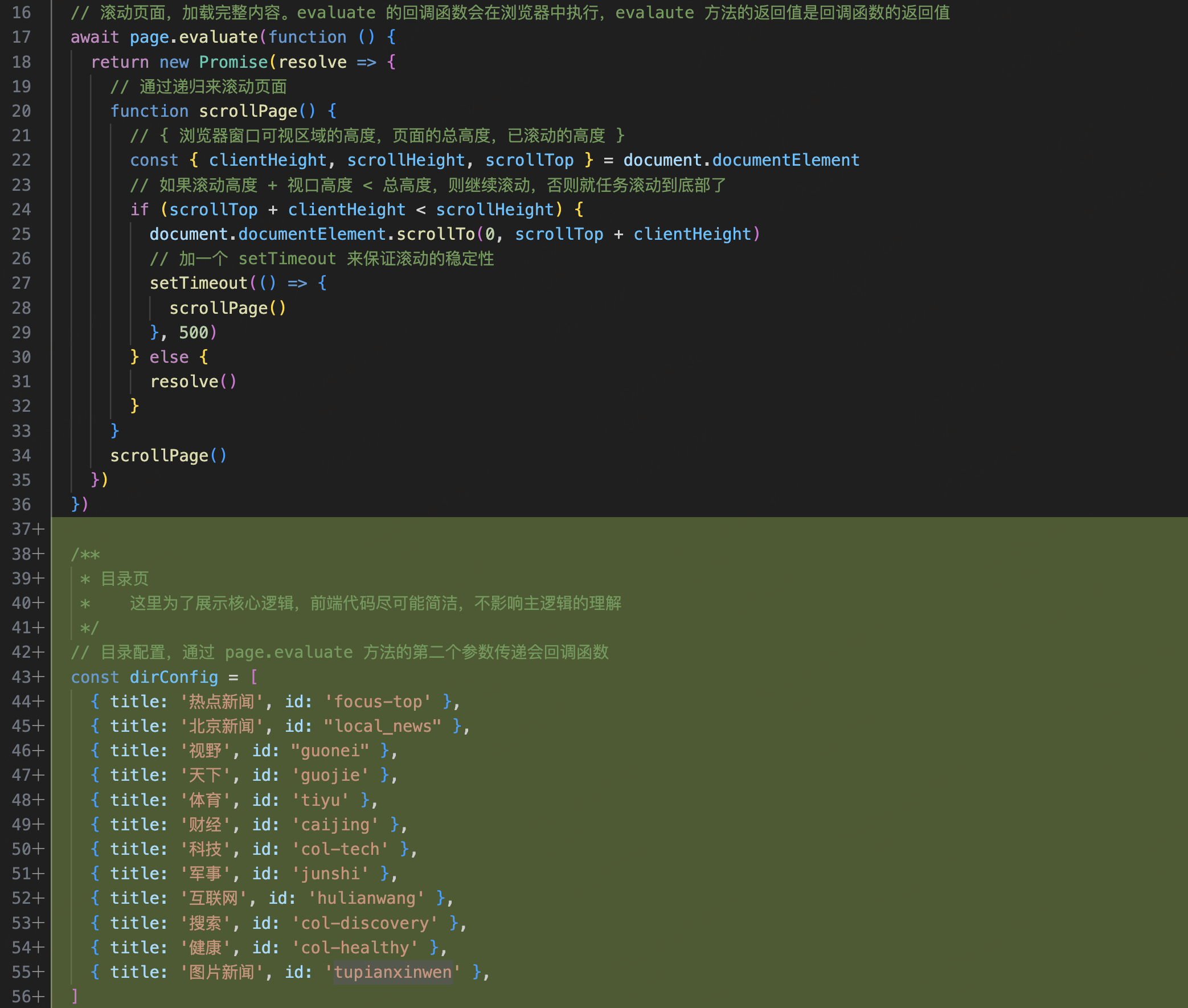Image resolution: width=1188 pixels, height=1008 pixels.
Task: Click the 'hulianwang' id string
Action: [366, 898]
